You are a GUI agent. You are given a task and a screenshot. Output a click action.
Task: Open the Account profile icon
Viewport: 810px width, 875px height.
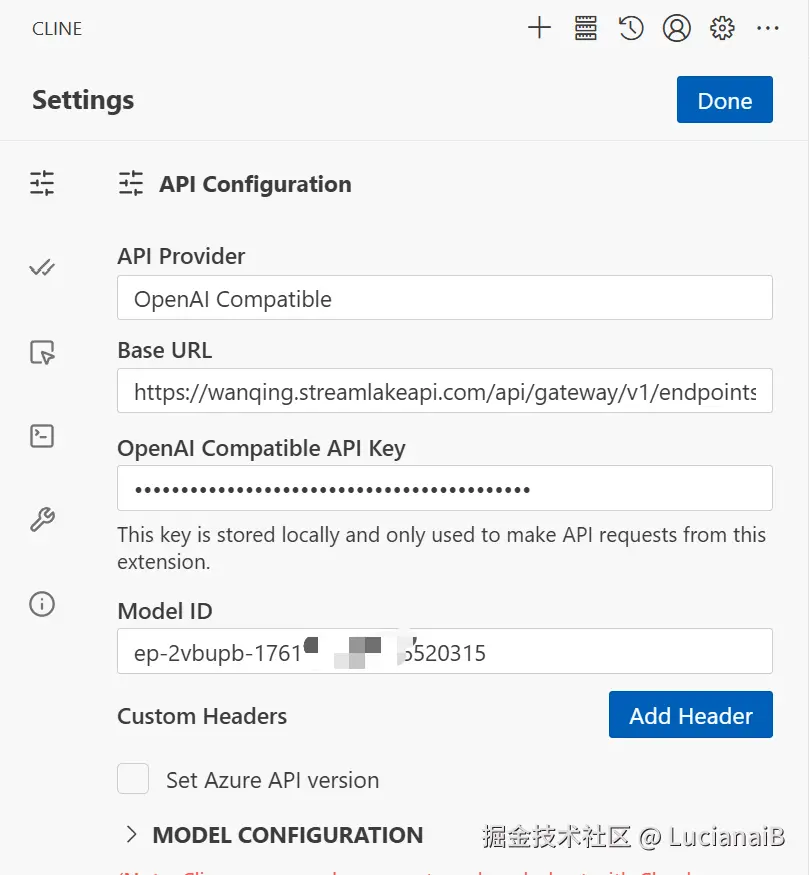pos(677,28)
